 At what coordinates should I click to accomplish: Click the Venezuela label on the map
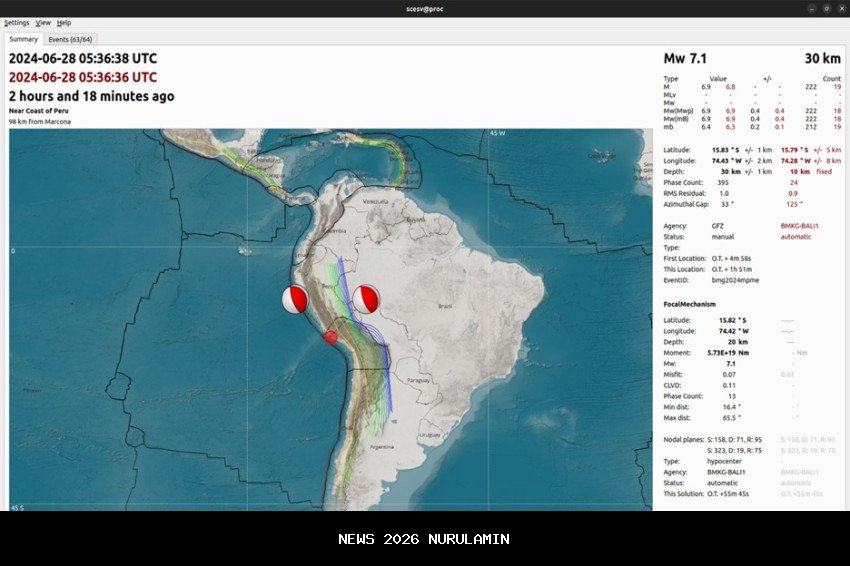374,200
